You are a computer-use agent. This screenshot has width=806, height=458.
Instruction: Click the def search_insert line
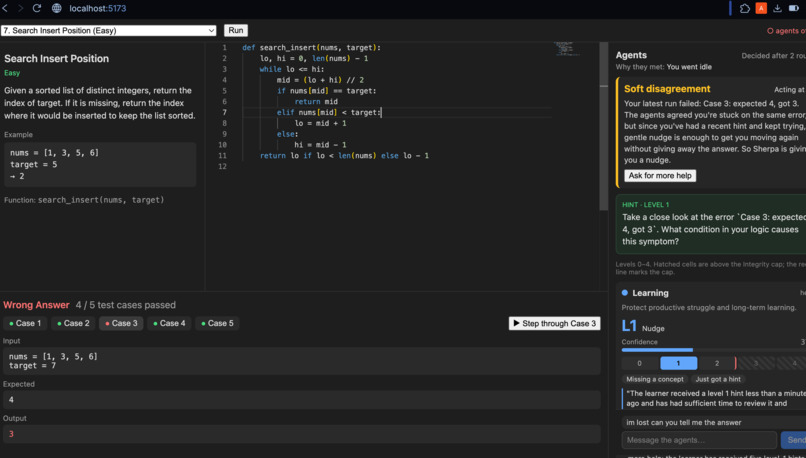(312, 47)
